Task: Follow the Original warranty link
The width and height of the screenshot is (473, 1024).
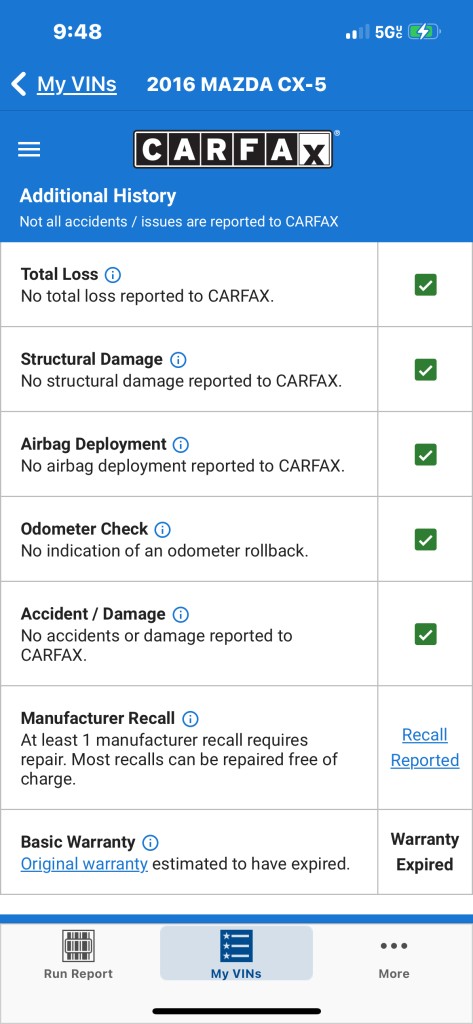Action: pos(84,864)
